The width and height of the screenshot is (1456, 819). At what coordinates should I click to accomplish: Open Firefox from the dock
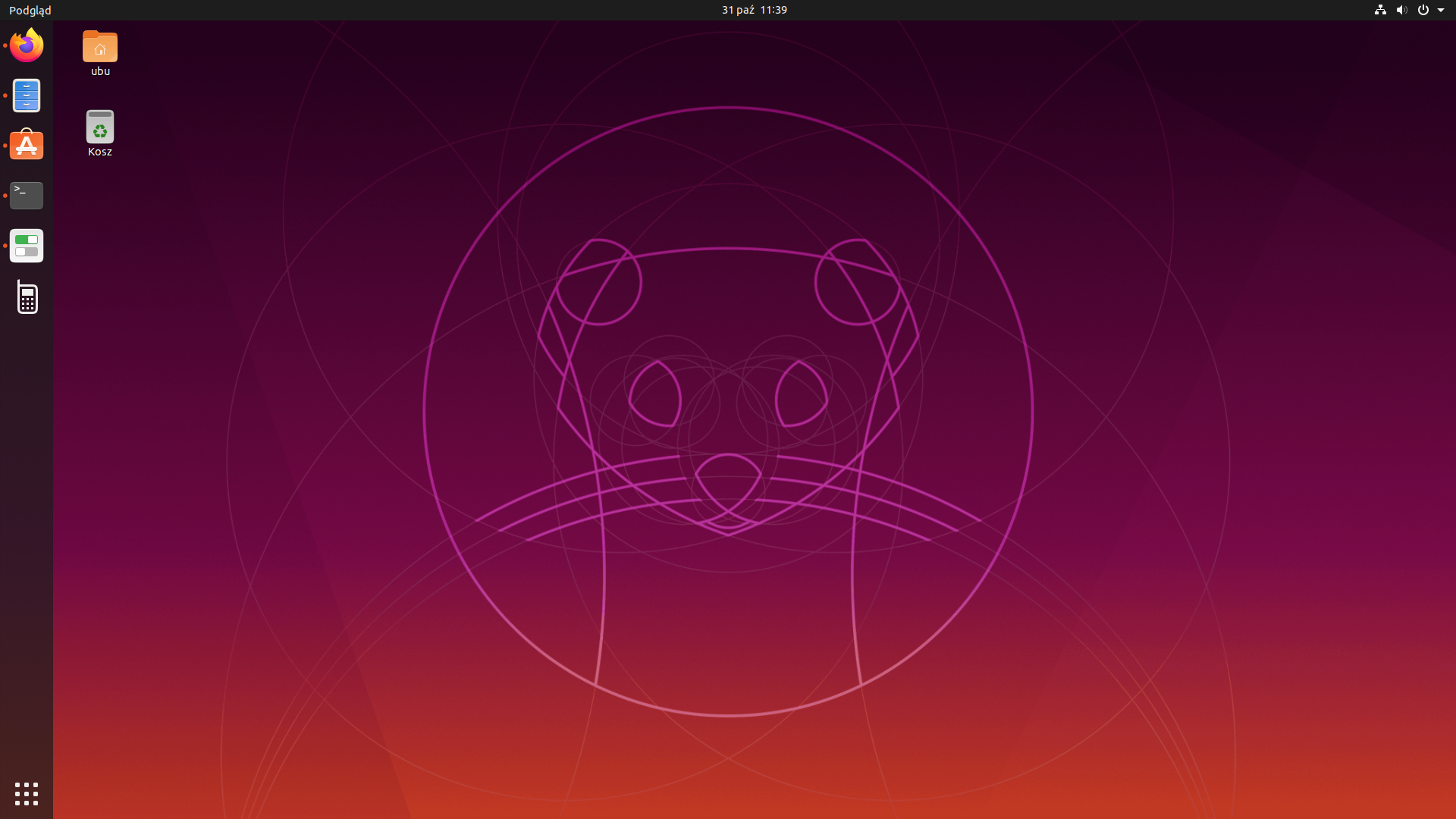(27, 45)
